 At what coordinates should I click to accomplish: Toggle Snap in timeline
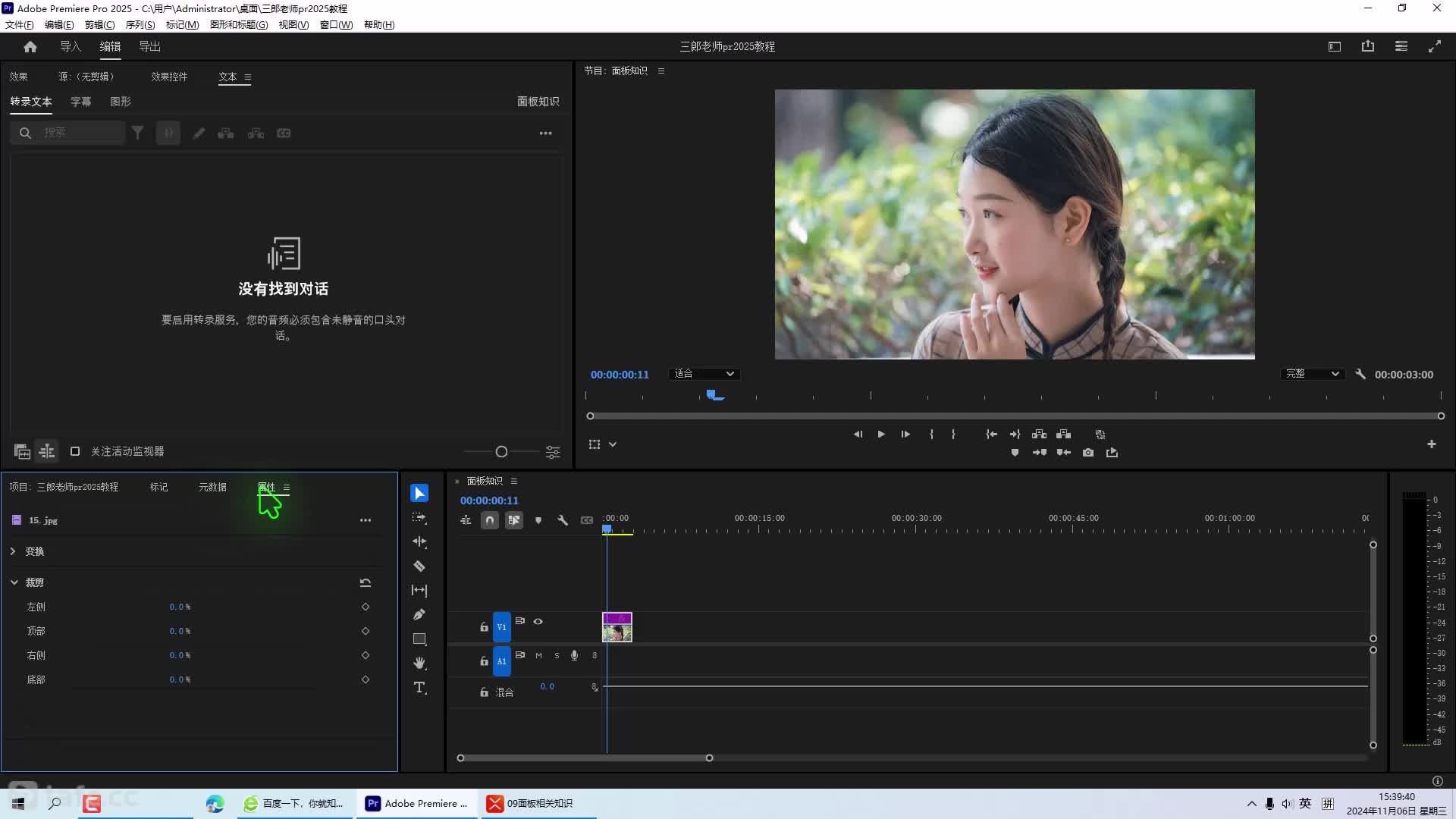pyautogui.click(x=490, y=520)
